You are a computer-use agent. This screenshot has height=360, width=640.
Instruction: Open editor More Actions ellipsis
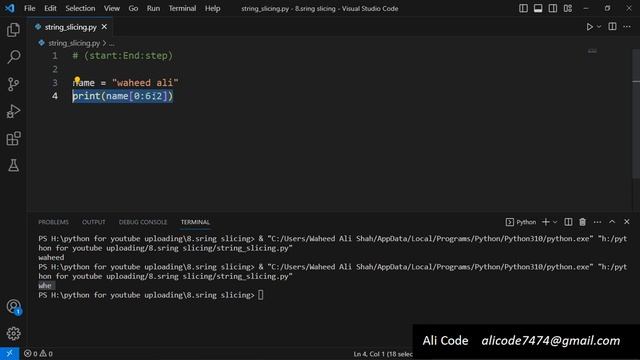[627, 27]
